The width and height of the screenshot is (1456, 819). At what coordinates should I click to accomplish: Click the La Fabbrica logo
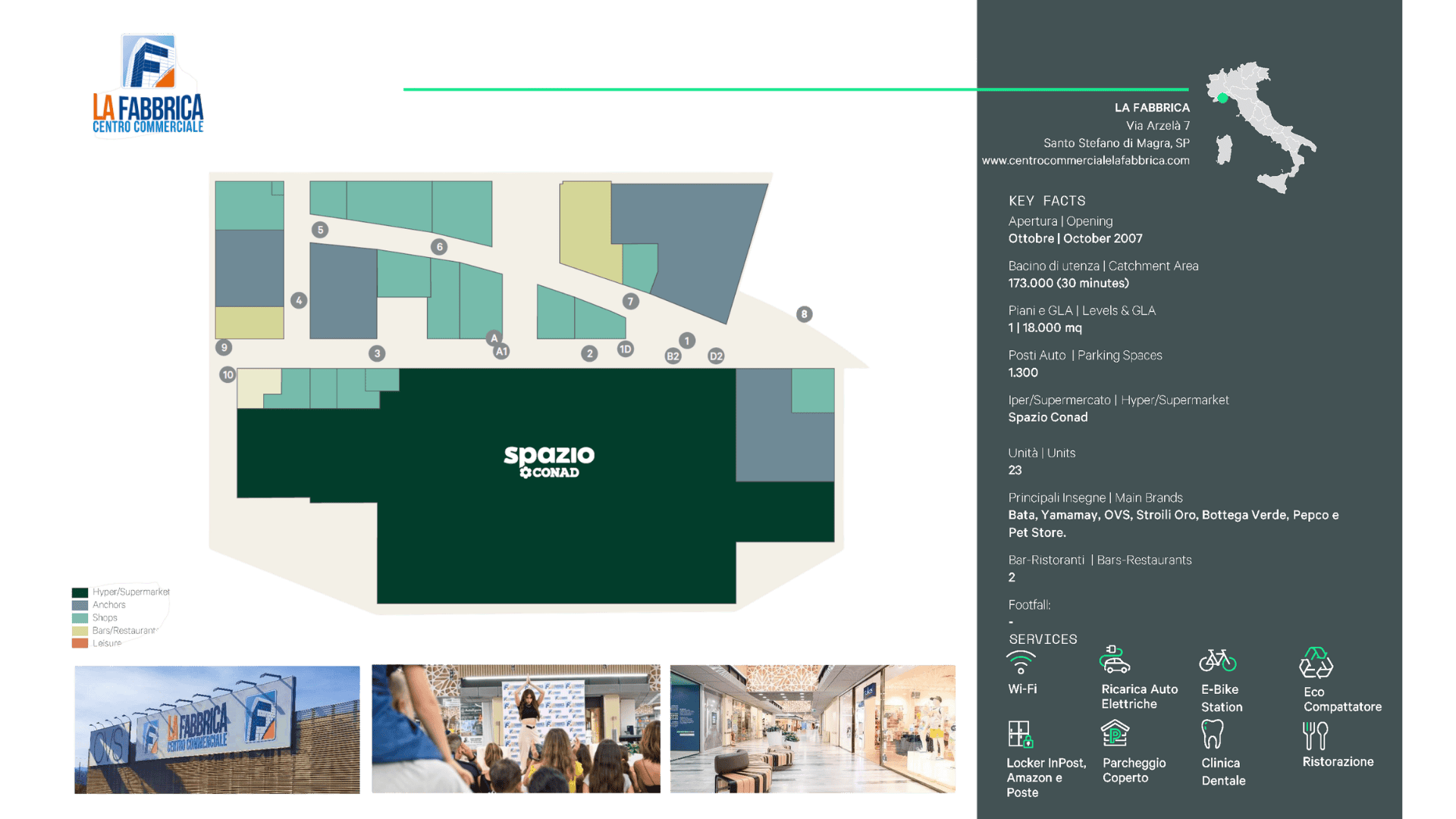pos(149,84)
